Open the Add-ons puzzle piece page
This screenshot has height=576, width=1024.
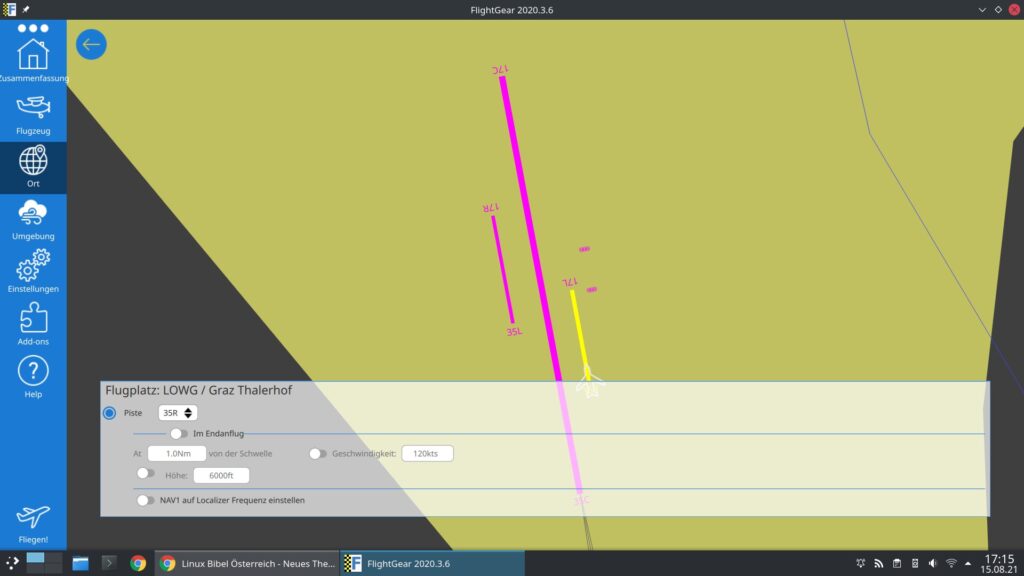tap(33, 324)
